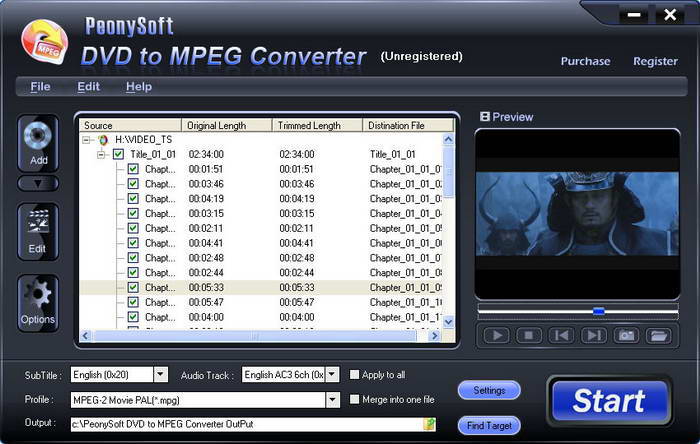Click the Purchase link
This screenshot has height=444, width=700.
click(x=585, y=61)
